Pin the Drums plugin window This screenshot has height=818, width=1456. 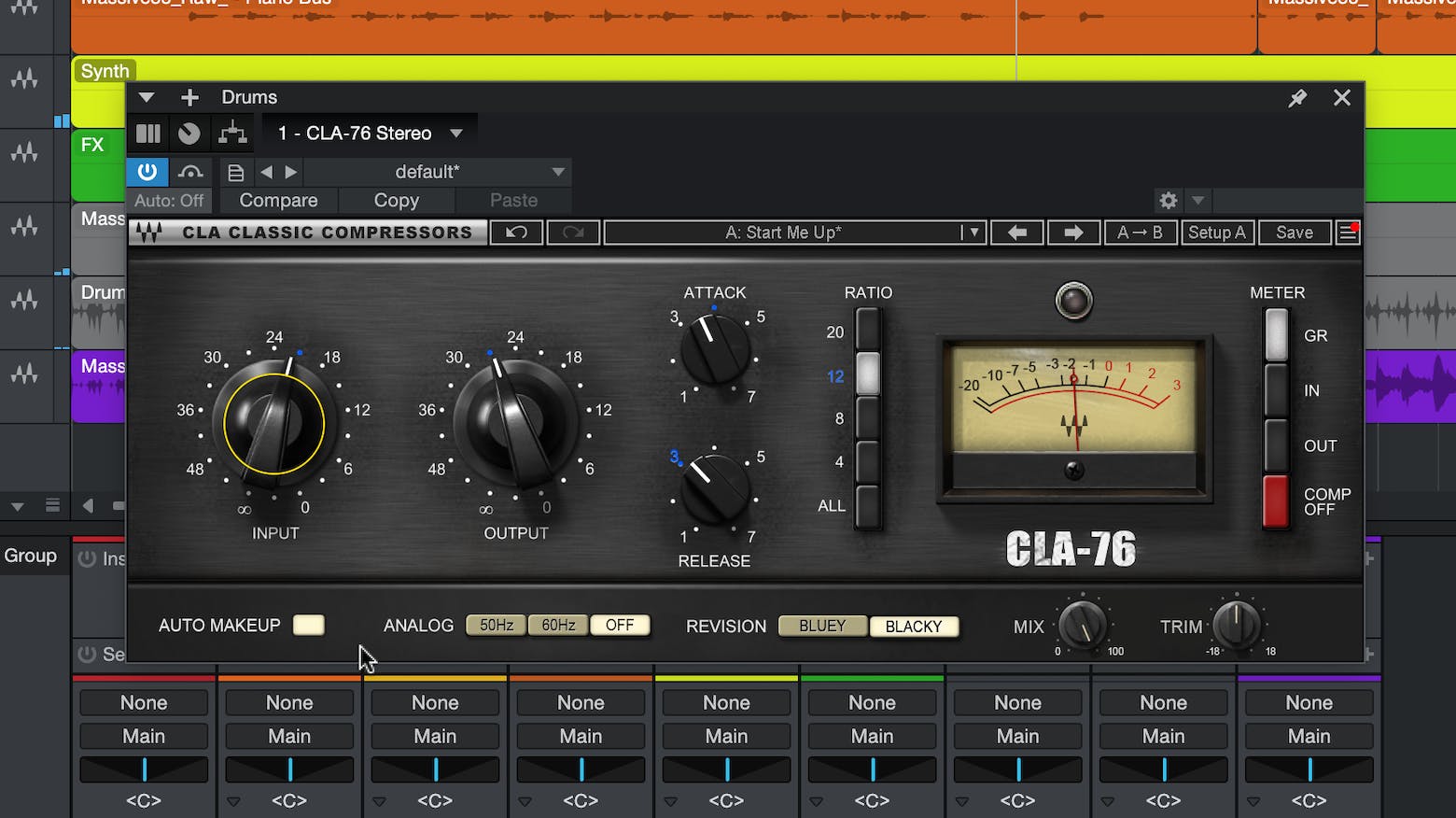click(x=1297, y=98)
